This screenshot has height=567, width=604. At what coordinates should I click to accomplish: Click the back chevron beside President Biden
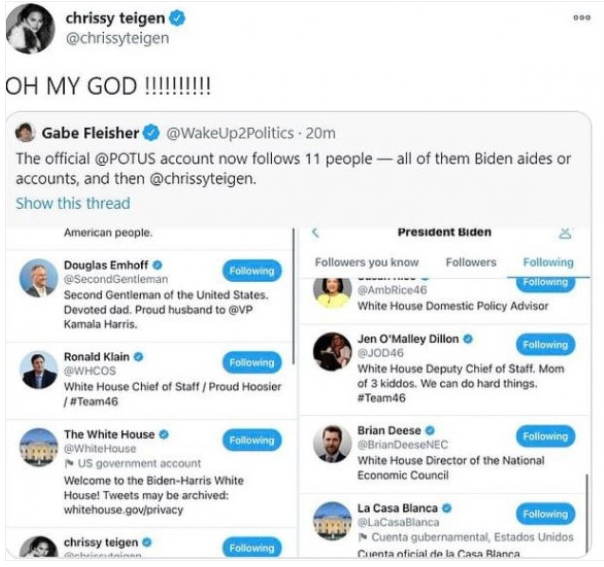pos(317,232)
